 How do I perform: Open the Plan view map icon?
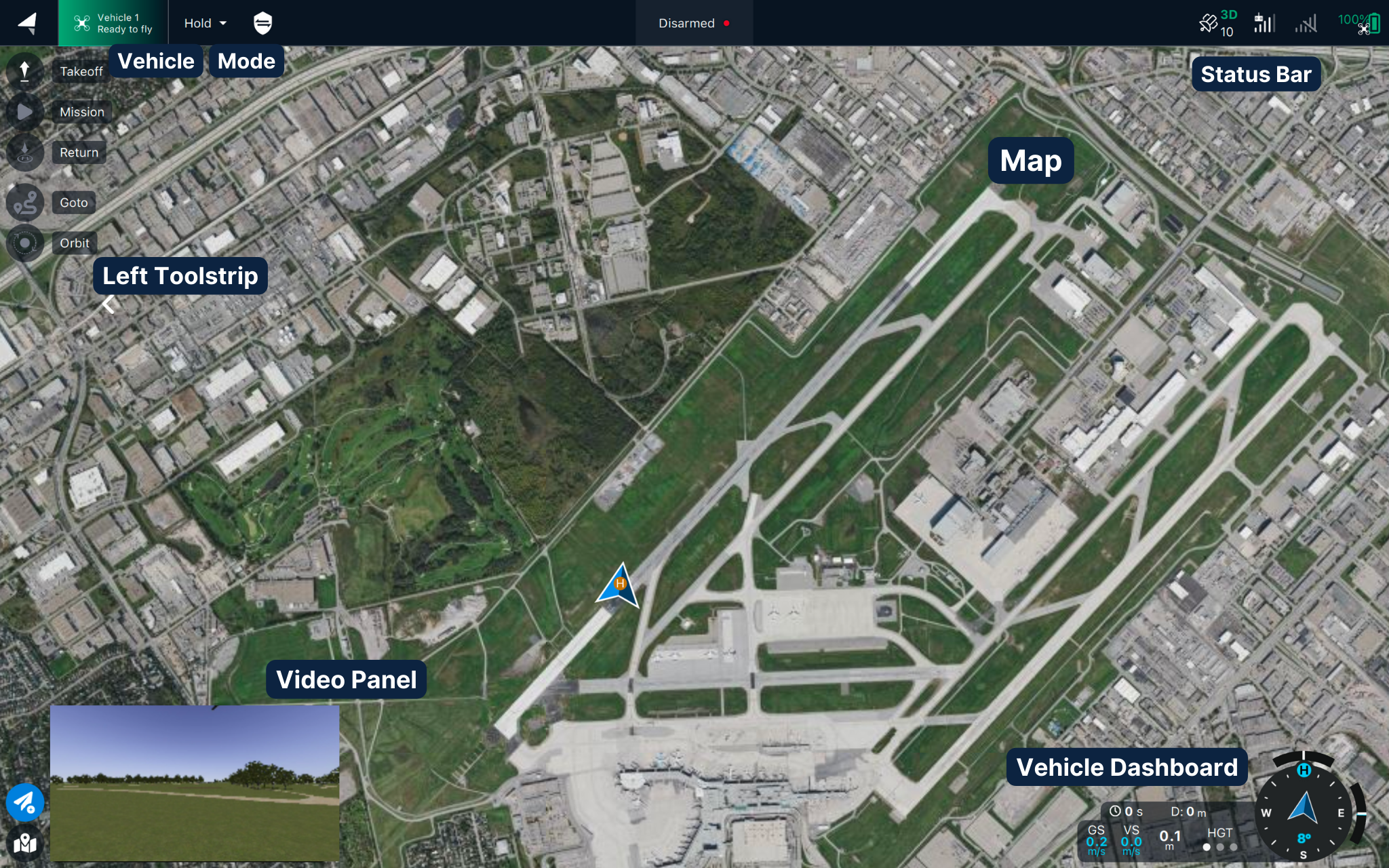[25, 843]
